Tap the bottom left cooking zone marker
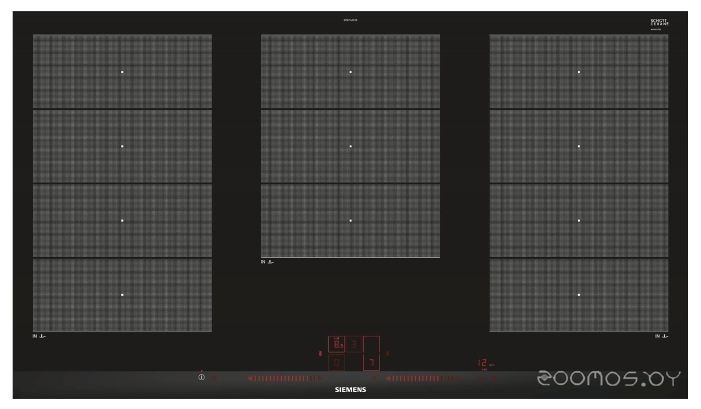The image size is (701, 409). [122, 295]
